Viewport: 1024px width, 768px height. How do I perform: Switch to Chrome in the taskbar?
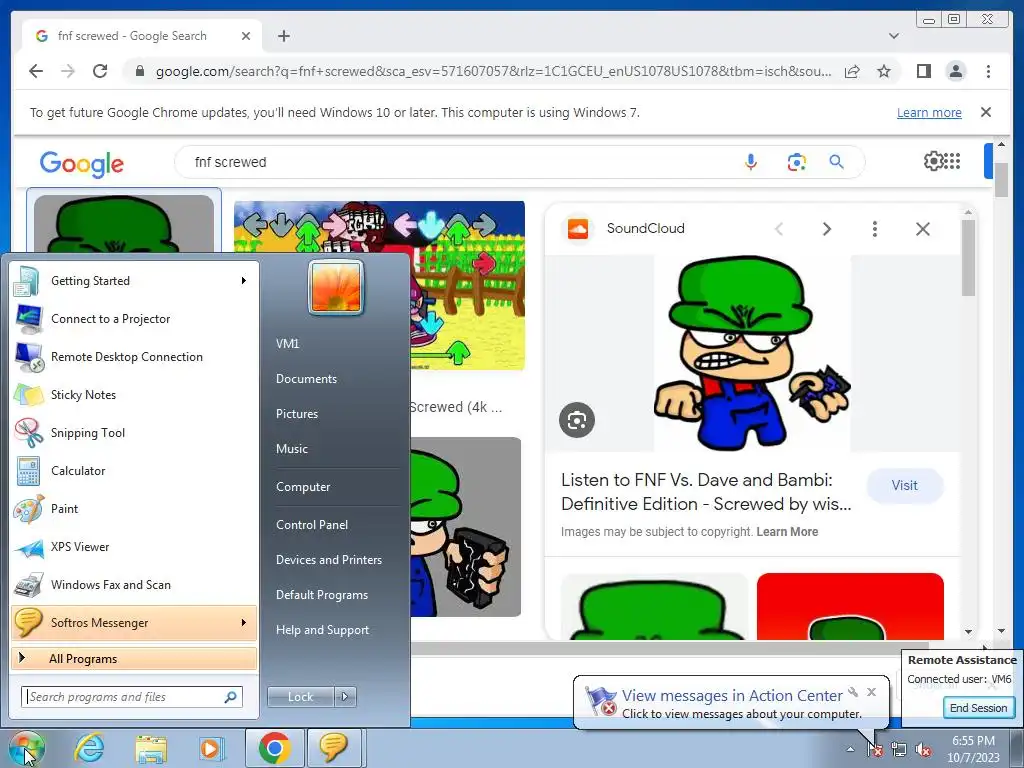(275, 748)
